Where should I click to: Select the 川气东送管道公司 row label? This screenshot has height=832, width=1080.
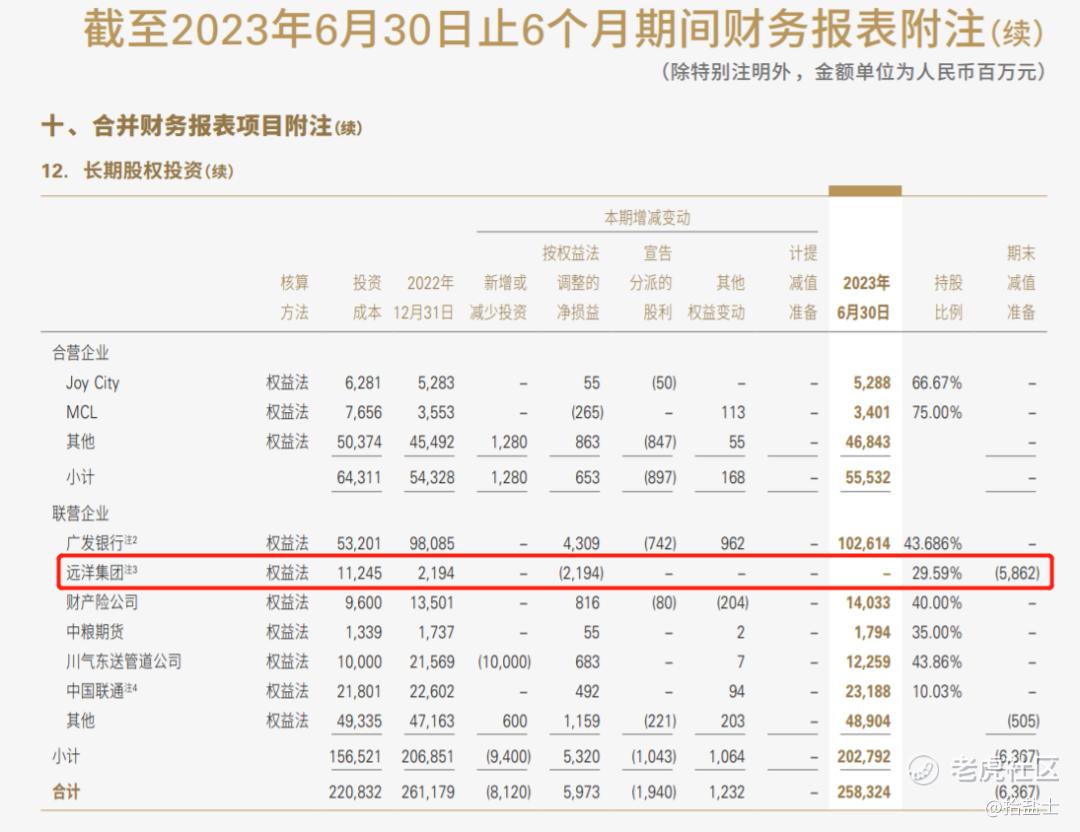pos(124,661)
